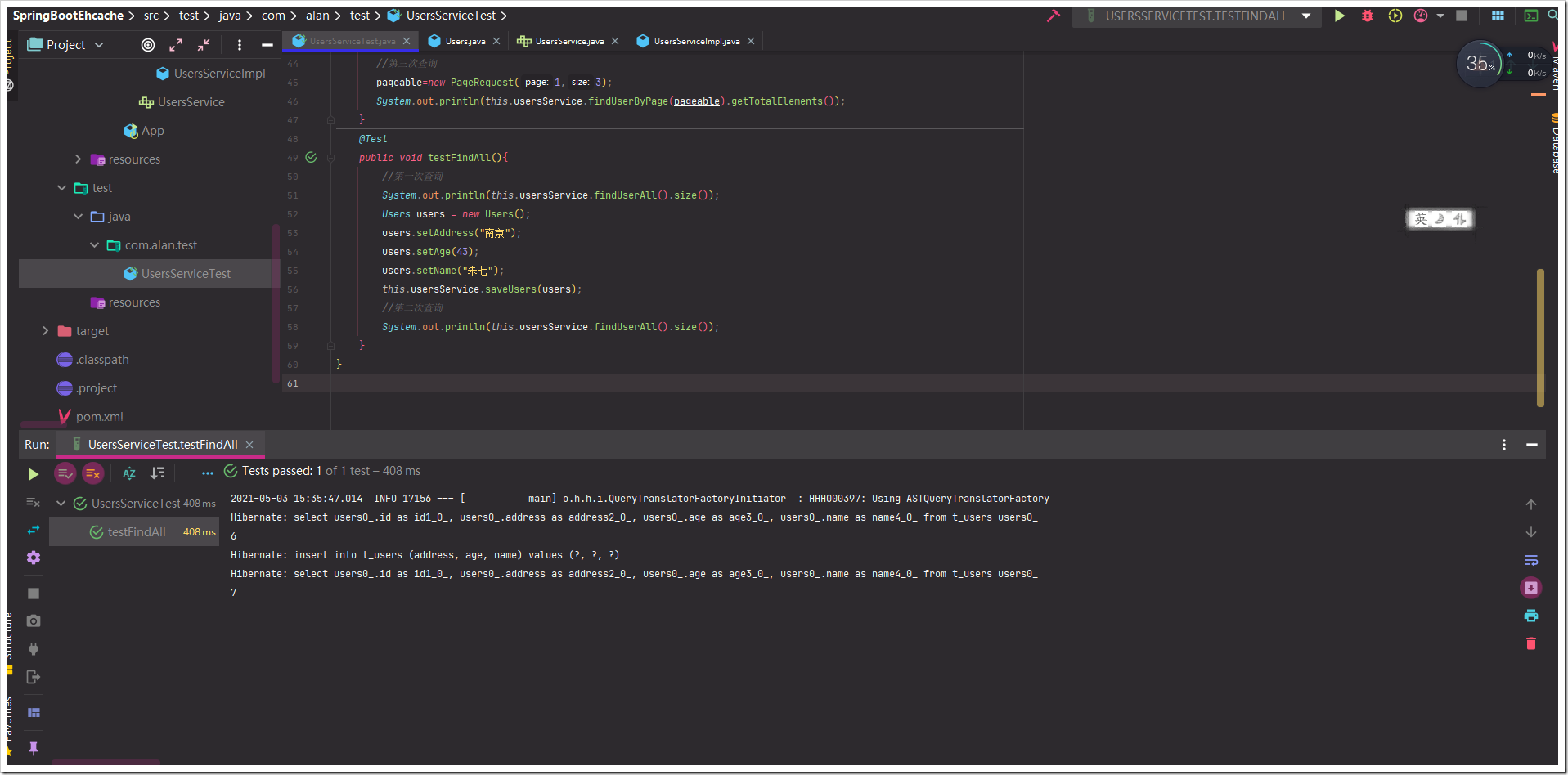Switch to UsersService.java tab
1568x775 pixels.
[x=569, y=41]
